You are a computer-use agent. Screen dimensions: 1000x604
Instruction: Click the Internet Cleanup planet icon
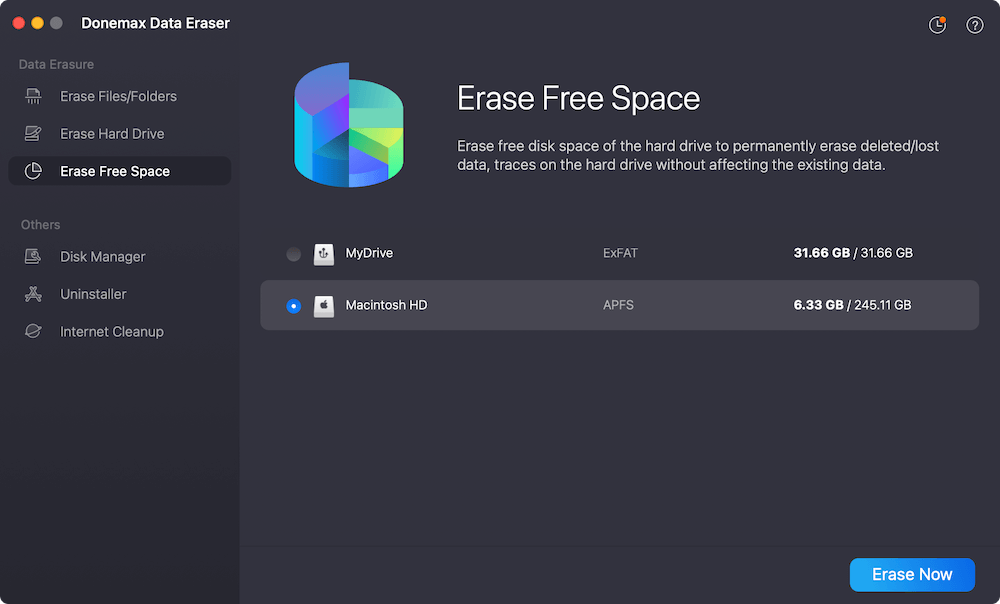click(x=33, y=332)
